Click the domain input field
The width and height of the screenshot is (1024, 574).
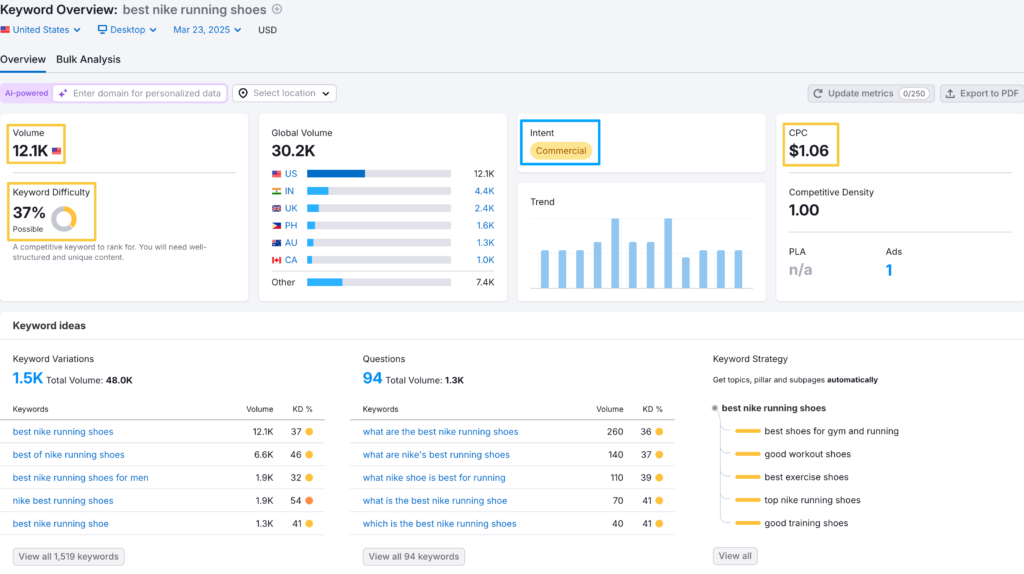(146, 93)
